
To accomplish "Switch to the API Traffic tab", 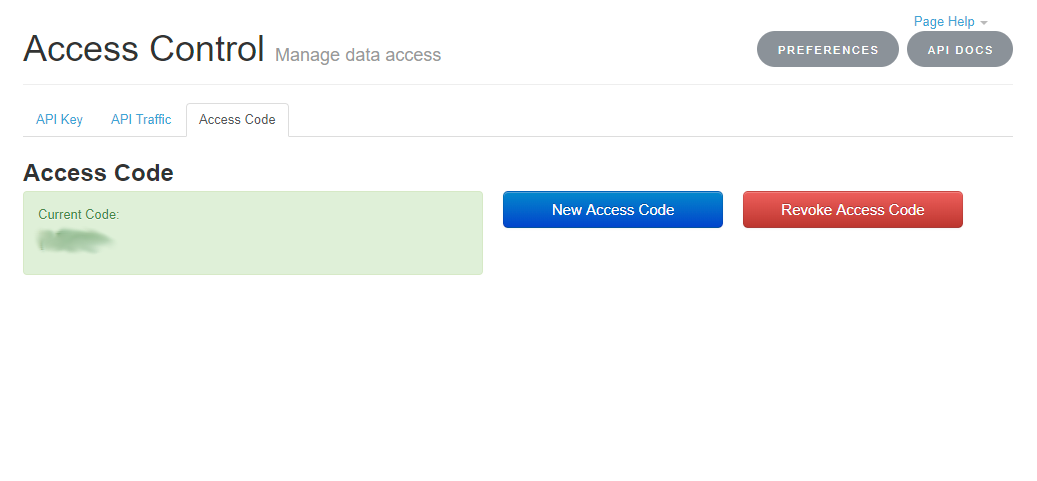I will pyautogui.click(x=141, y=120).
